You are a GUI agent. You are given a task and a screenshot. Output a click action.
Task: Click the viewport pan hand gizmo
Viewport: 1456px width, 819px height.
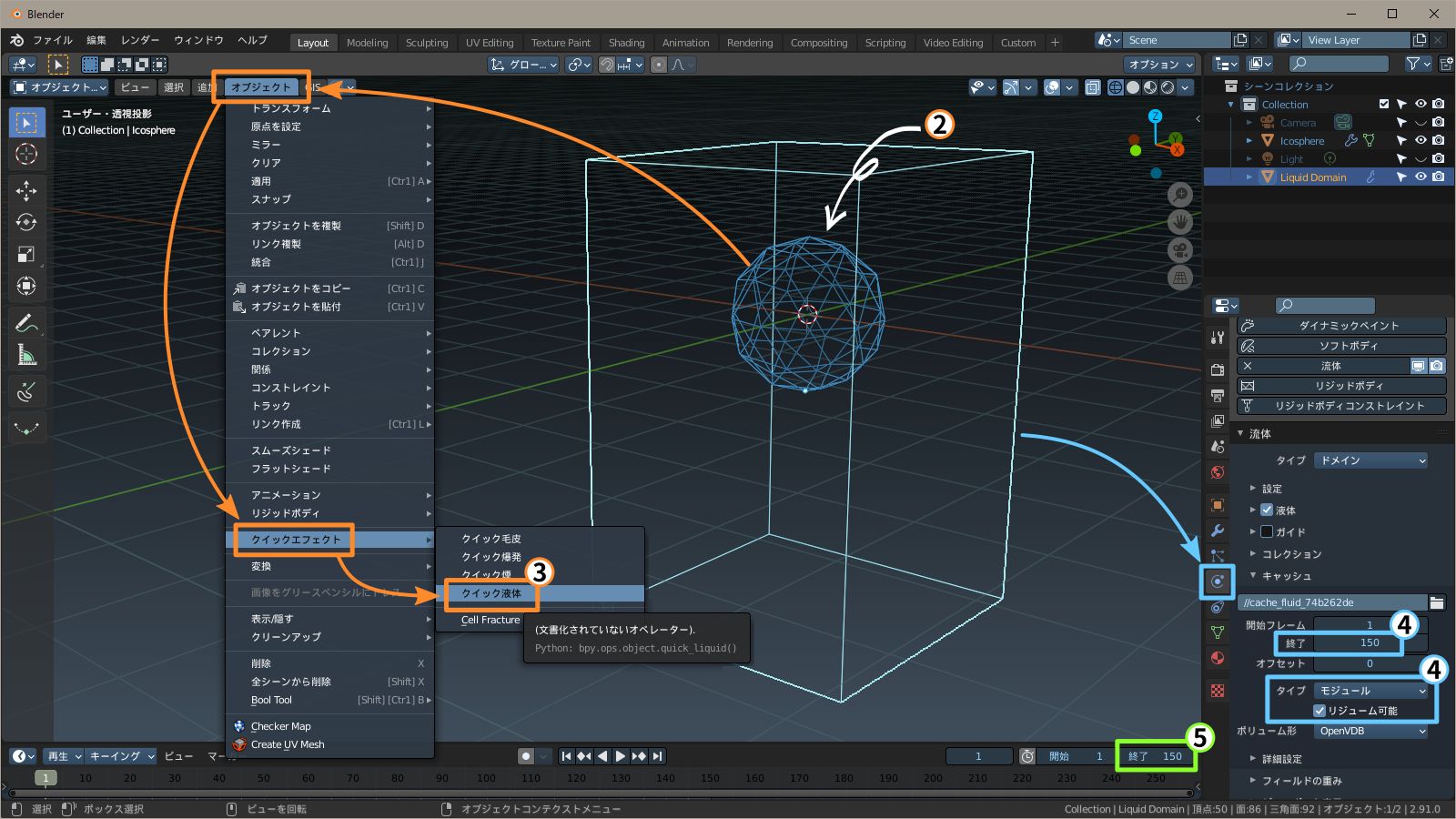1180,222
